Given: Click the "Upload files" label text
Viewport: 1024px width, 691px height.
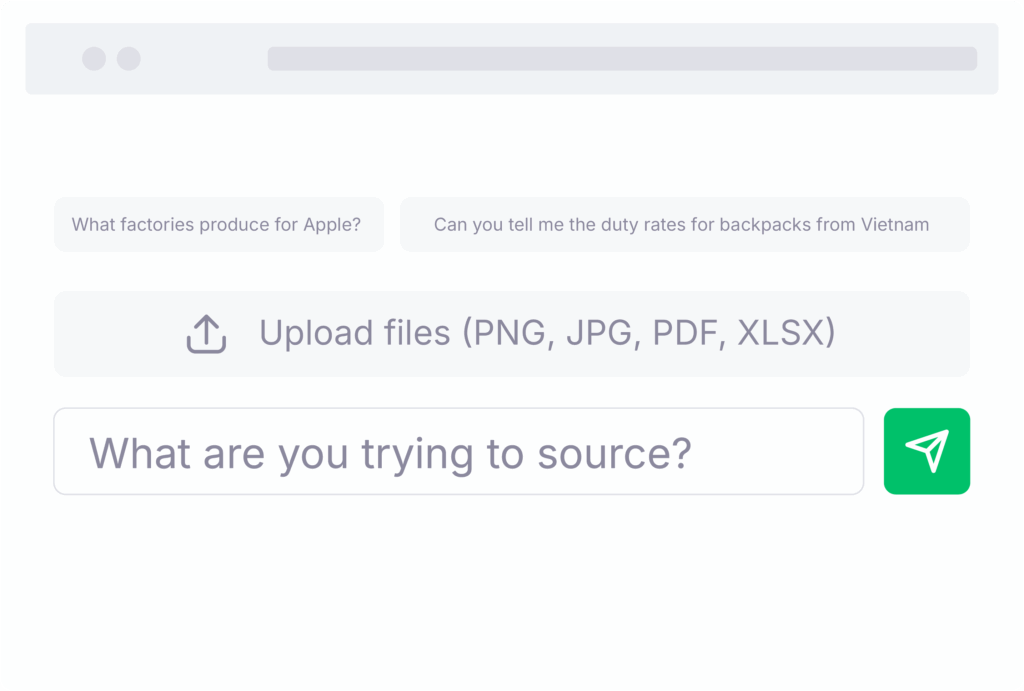Looking at the screenshot, I should [354, 333].
